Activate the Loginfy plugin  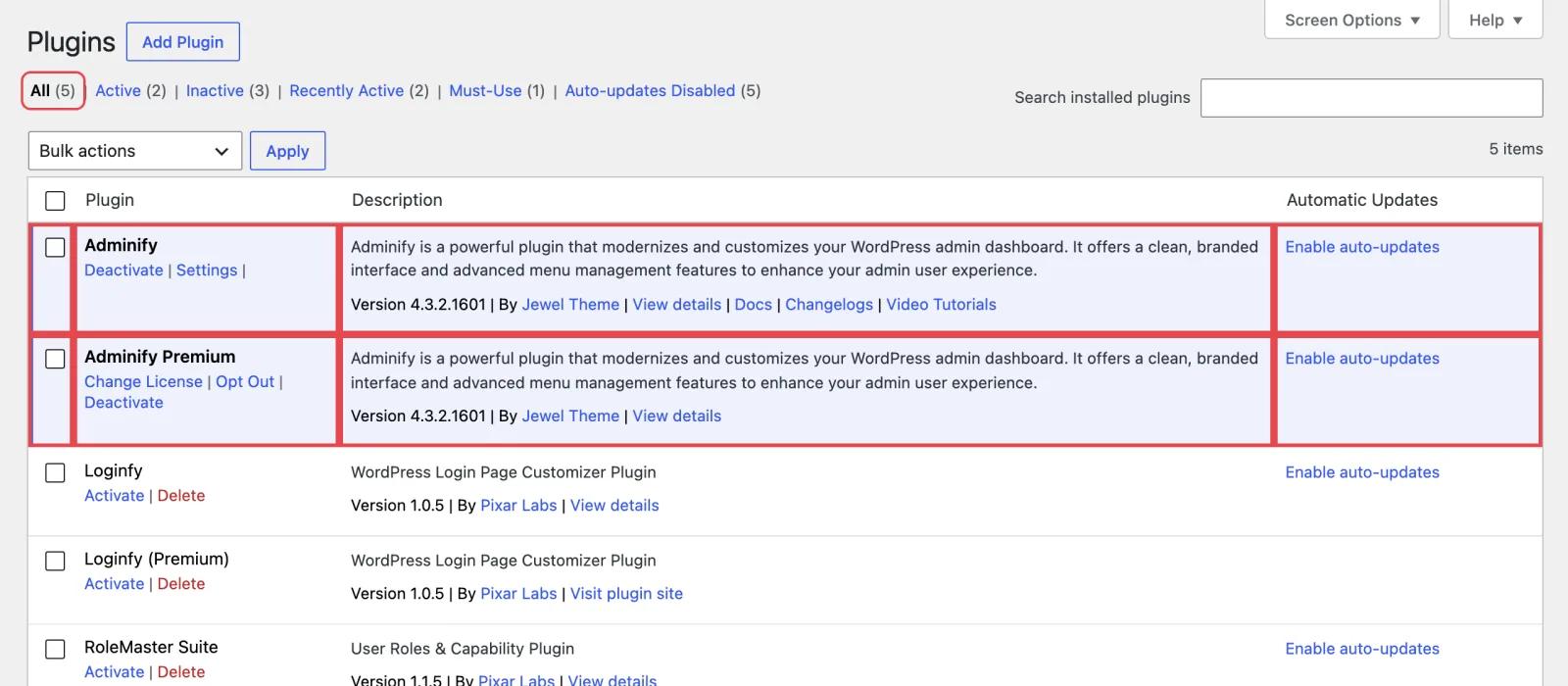point(114,496)
